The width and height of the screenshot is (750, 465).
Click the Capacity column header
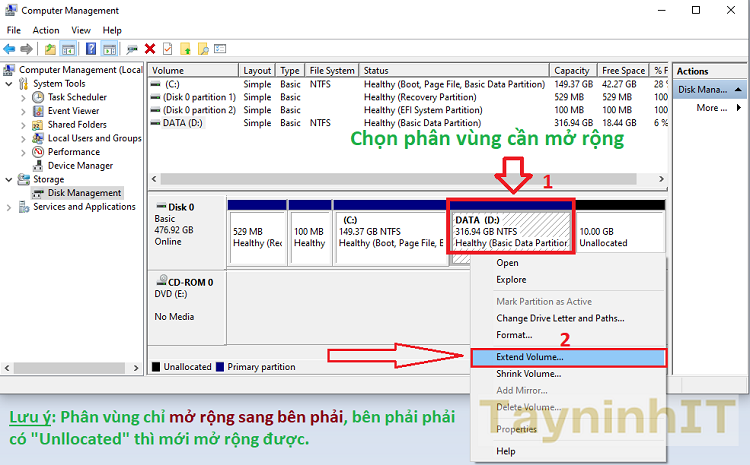[572, 71]
